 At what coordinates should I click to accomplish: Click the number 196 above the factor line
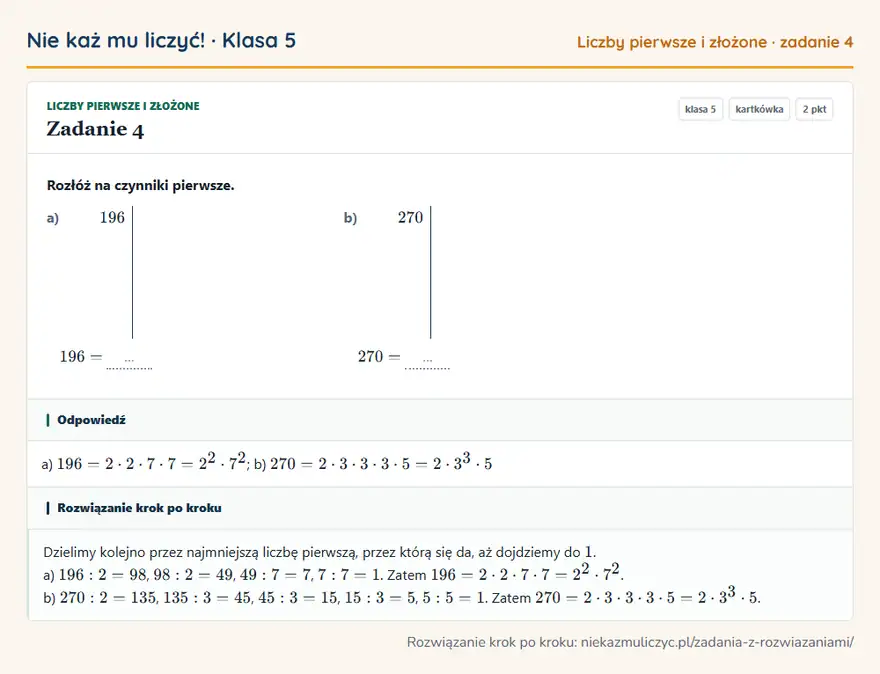[112, 218]
